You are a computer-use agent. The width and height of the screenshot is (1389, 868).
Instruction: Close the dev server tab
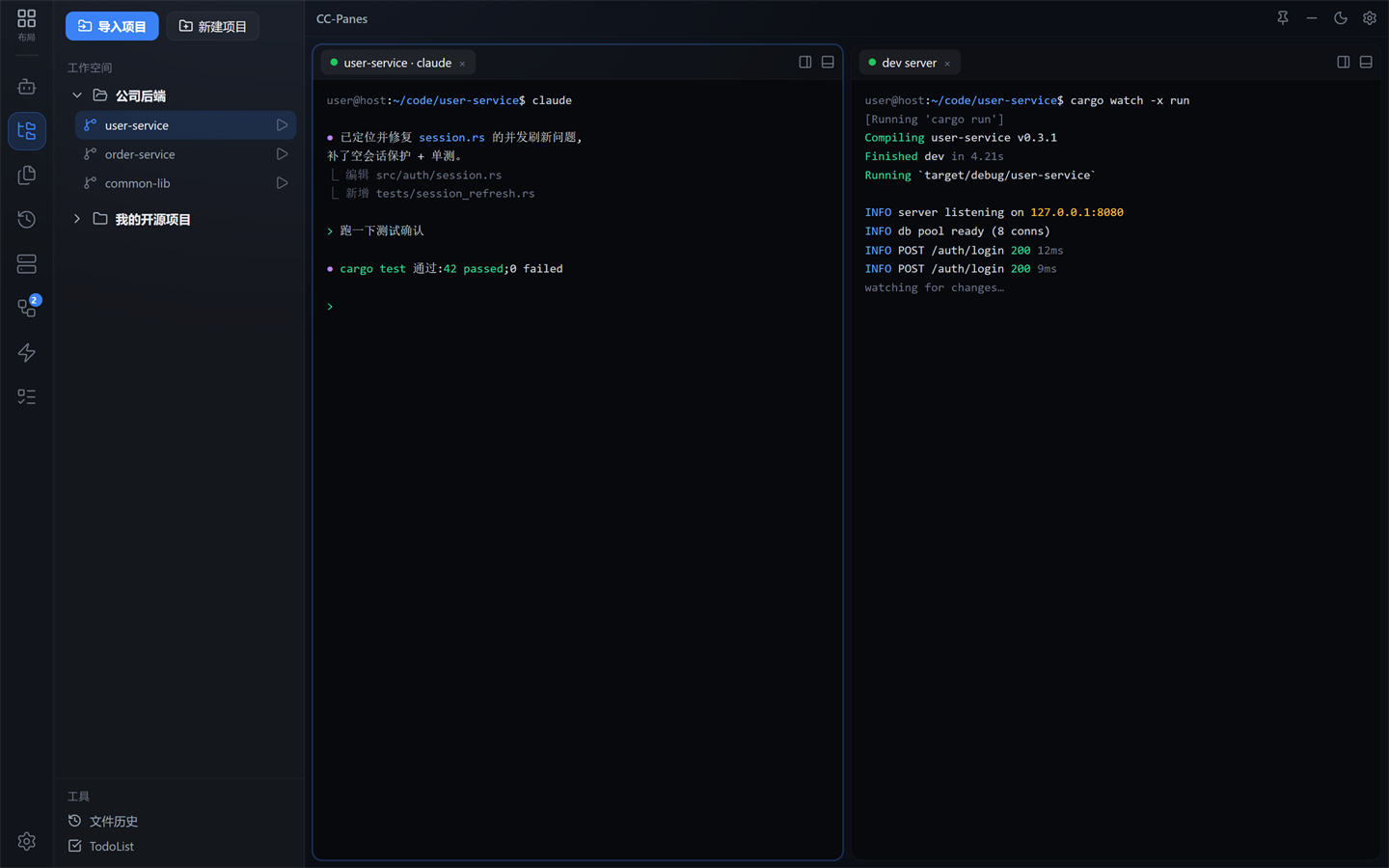click(947, 64)
